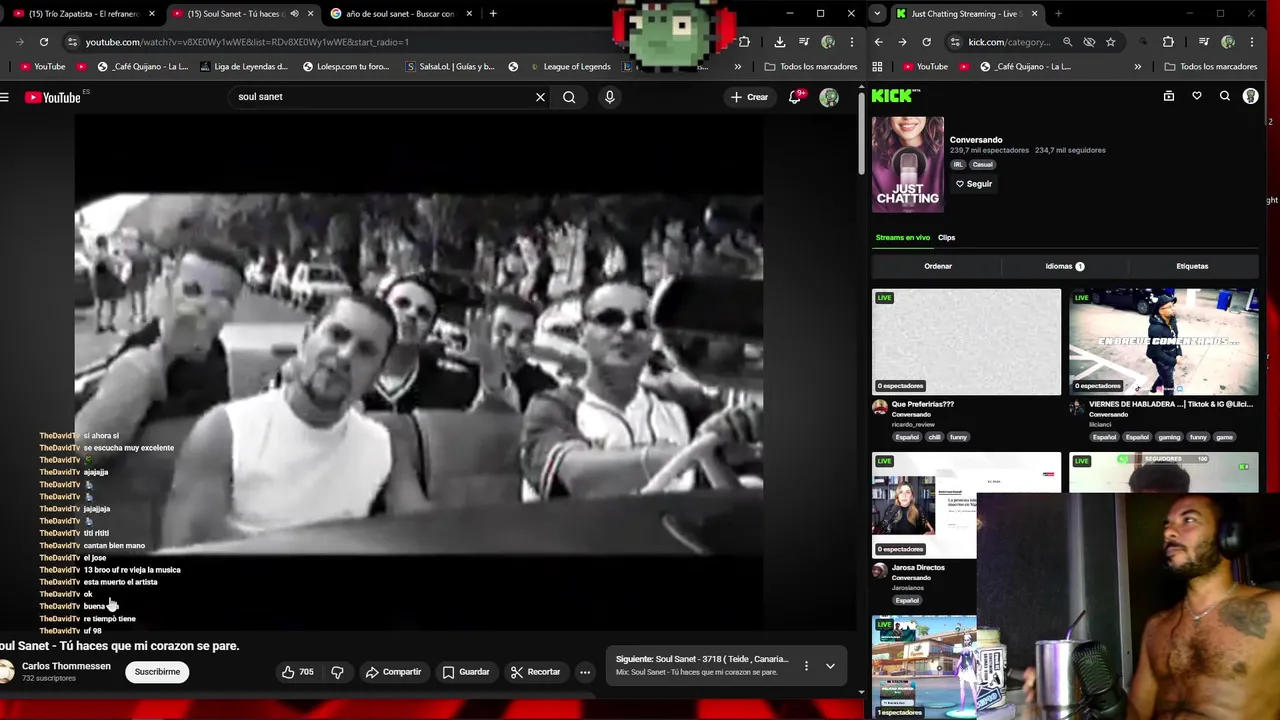The width and height of the screenshot is (1280, 720).
Task: Open site info icon in YouTube address bar
Action: point(71,42)
